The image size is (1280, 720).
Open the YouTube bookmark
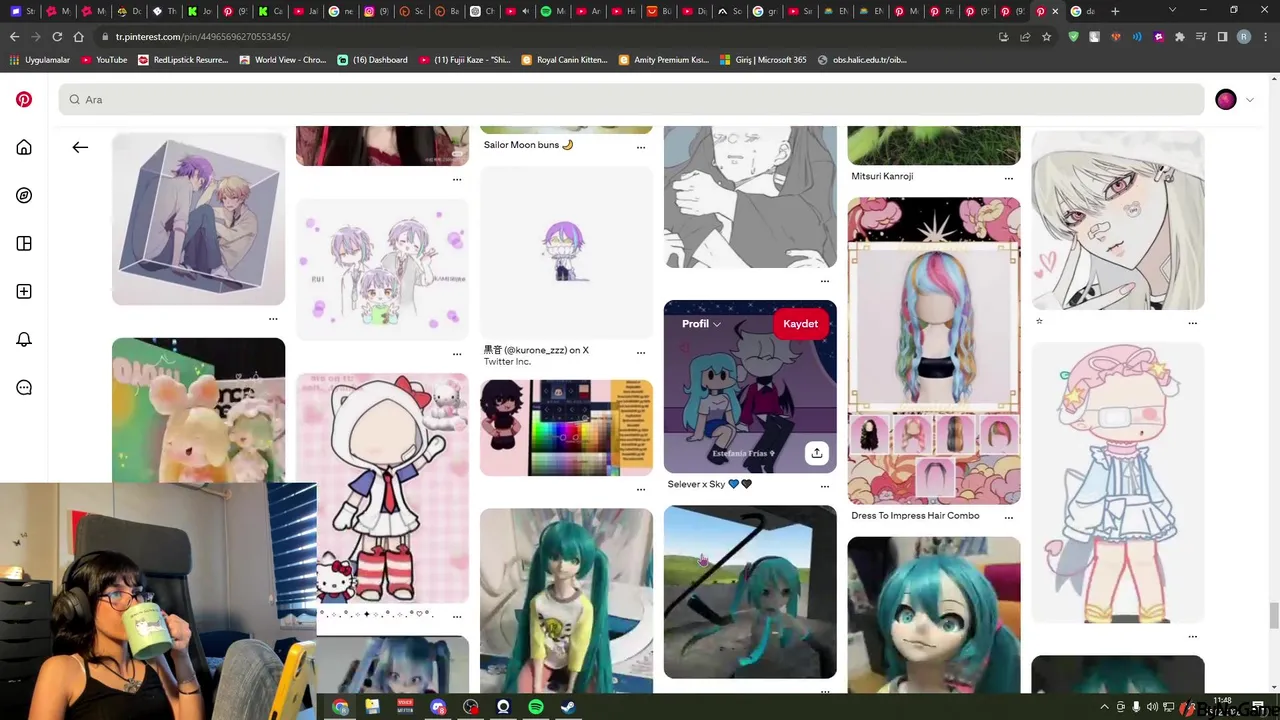coord(104,60)
